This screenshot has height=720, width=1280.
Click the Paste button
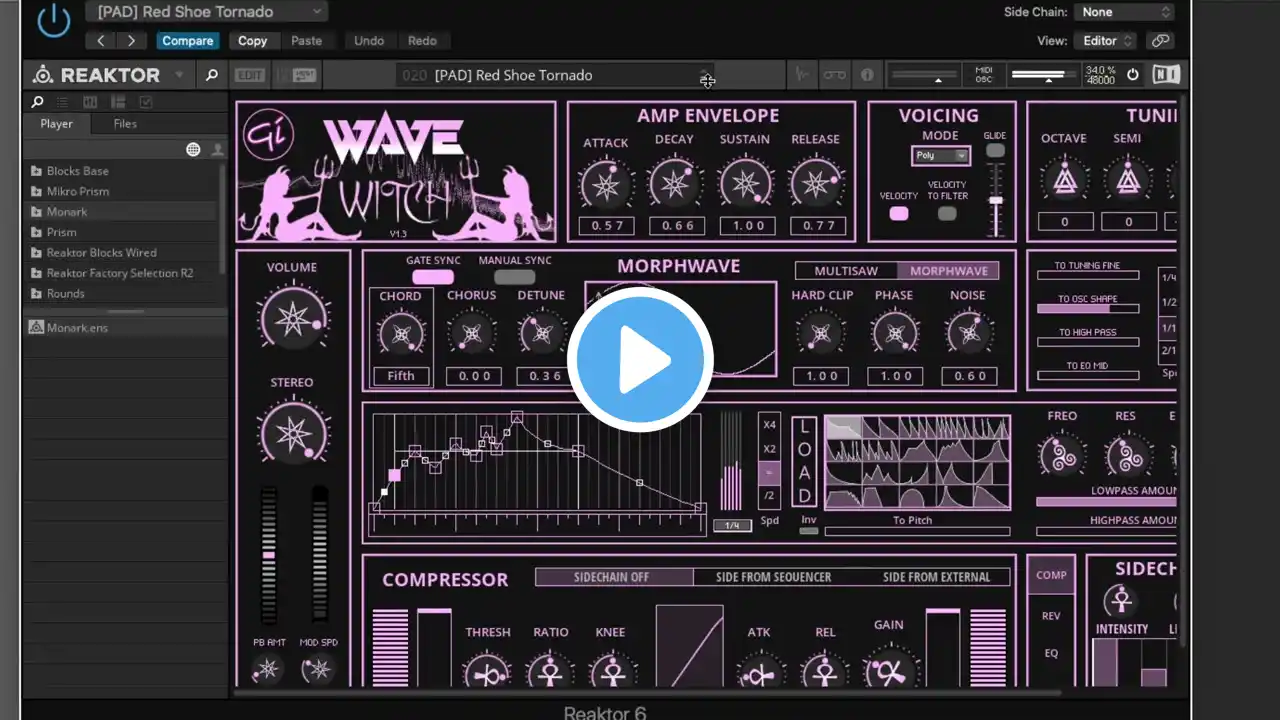[307, 41]
